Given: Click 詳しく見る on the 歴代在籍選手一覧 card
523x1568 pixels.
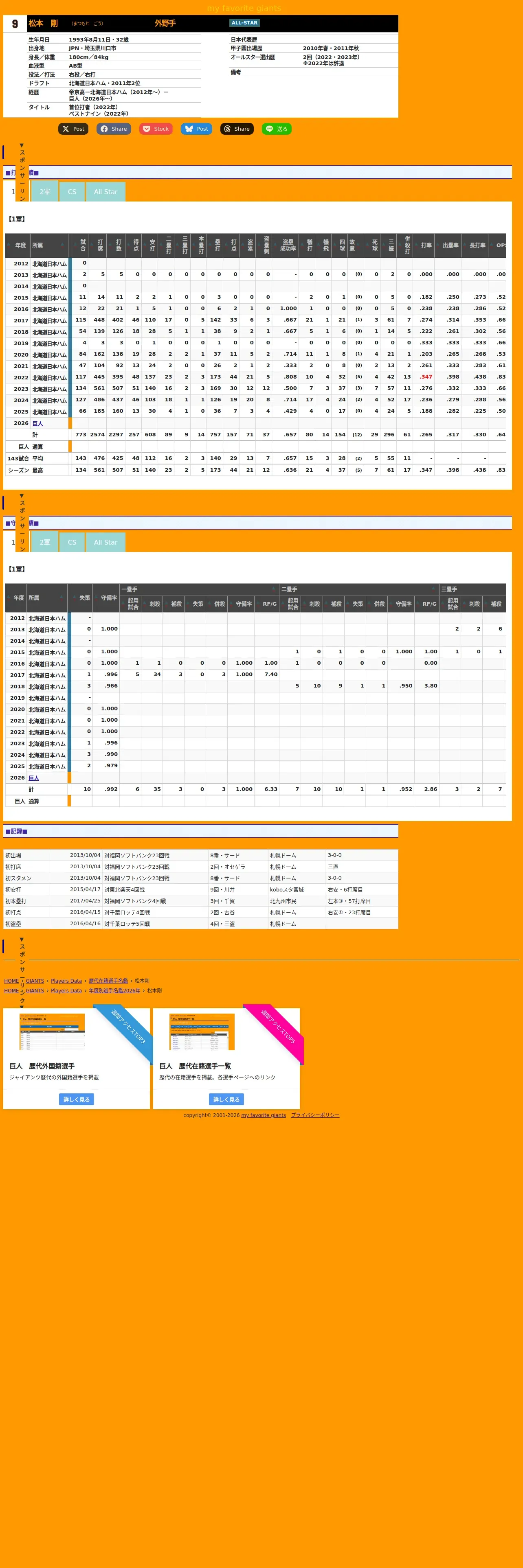Looking at the screenshot, I should [x=226, y=1099].
